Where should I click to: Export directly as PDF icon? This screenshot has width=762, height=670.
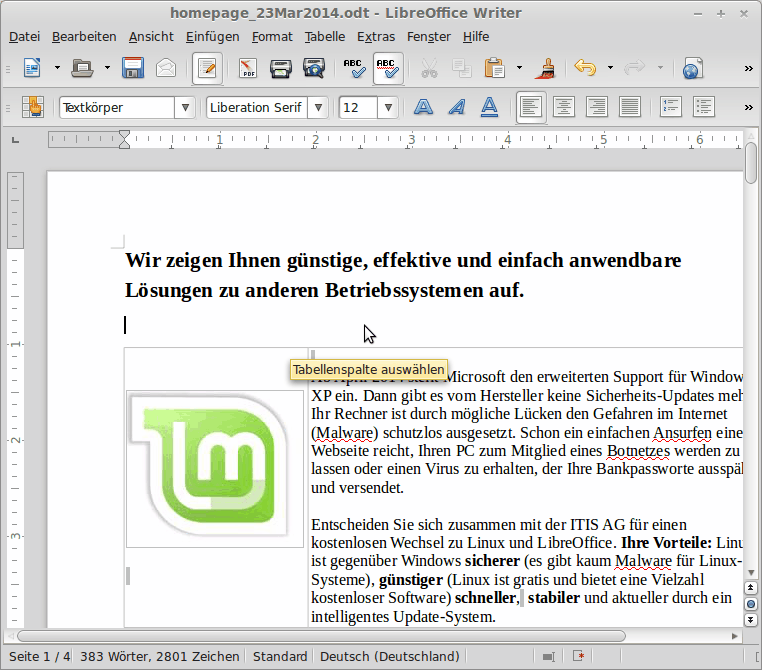248,68
